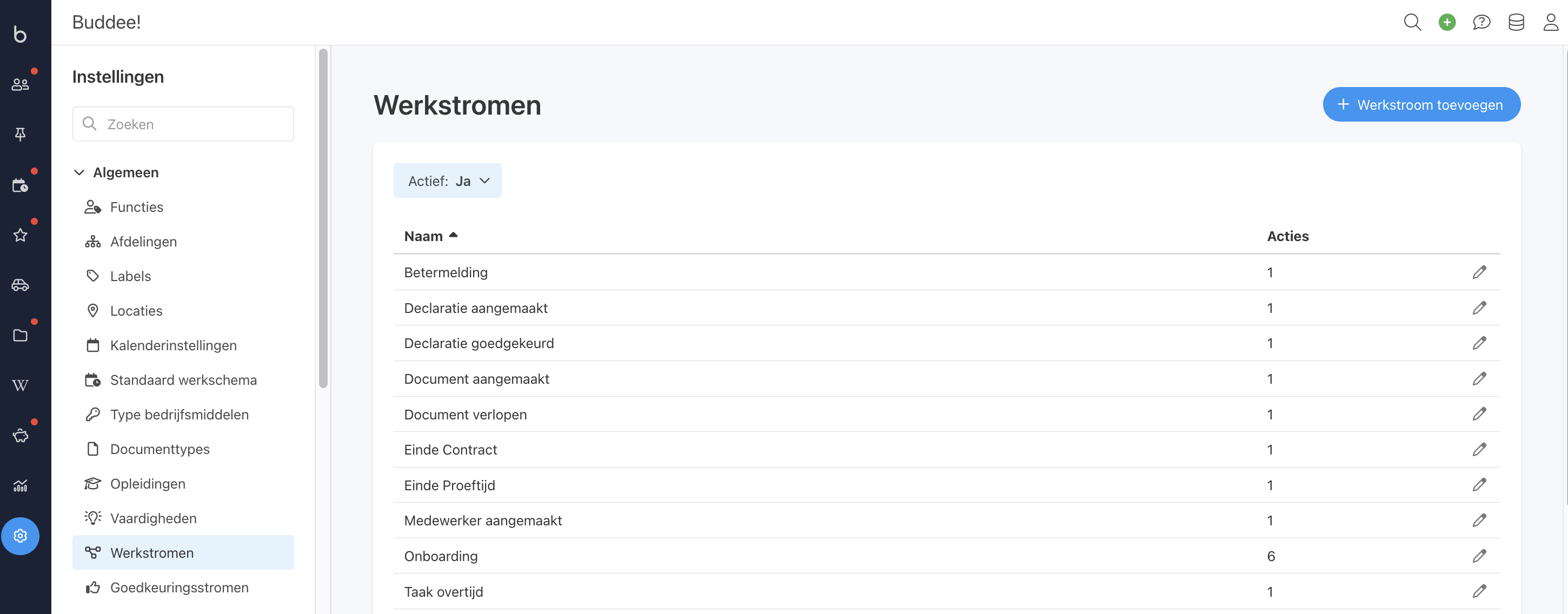
Task: Click the Document verlopen row name
Action: (x=465, y=415)
